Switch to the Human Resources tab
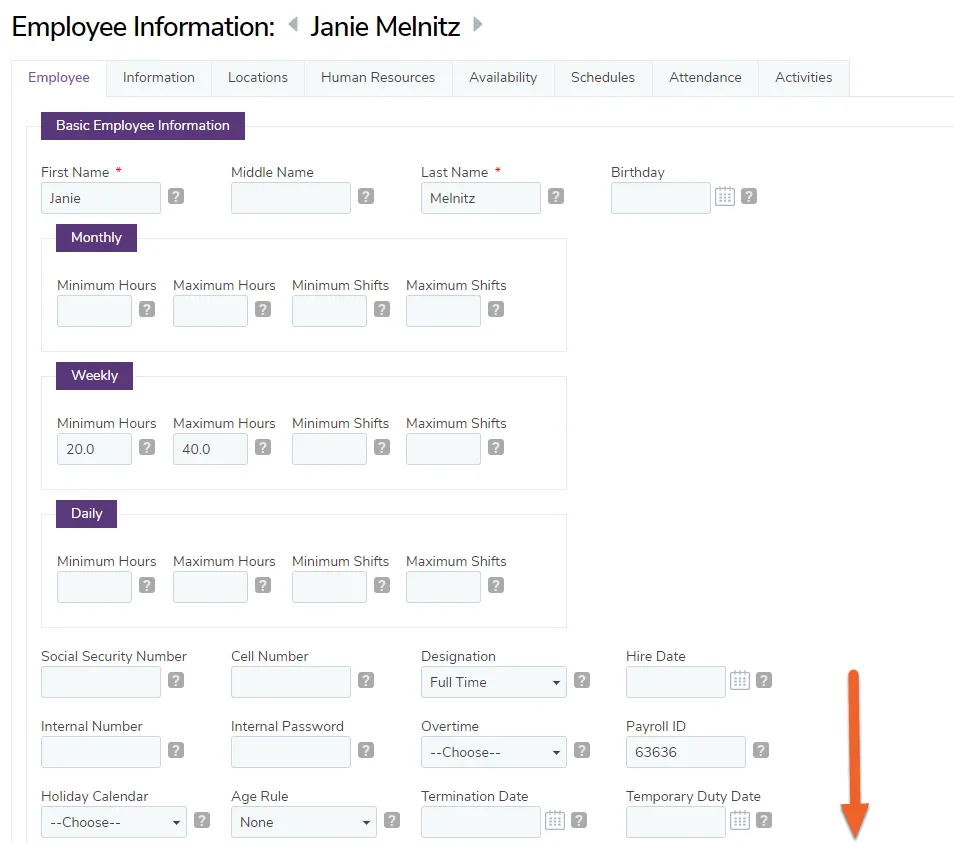 tap(378, 78)
